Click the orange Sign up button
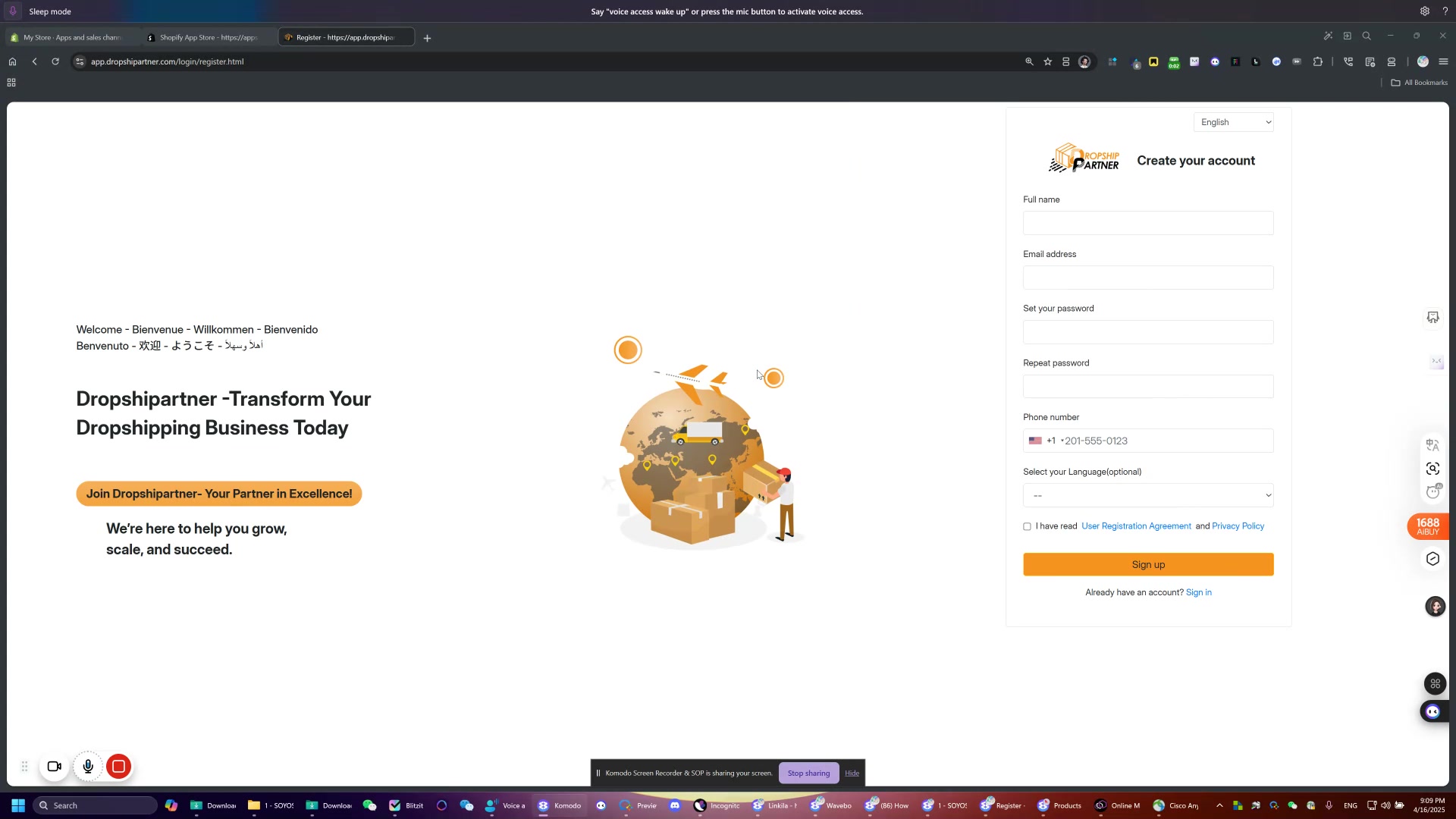Viewport: 1456px width, 819px height. [1148, 564]
